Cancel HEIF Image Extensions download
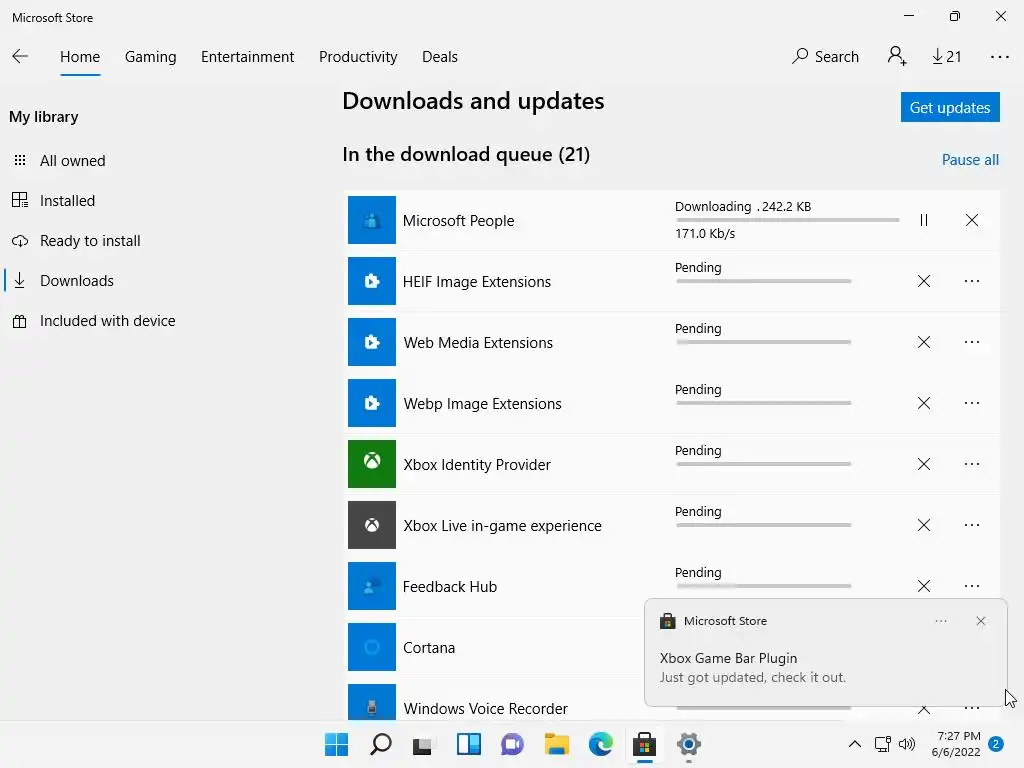The width and height of the screenshot is (1024, 768). (923, 281)
